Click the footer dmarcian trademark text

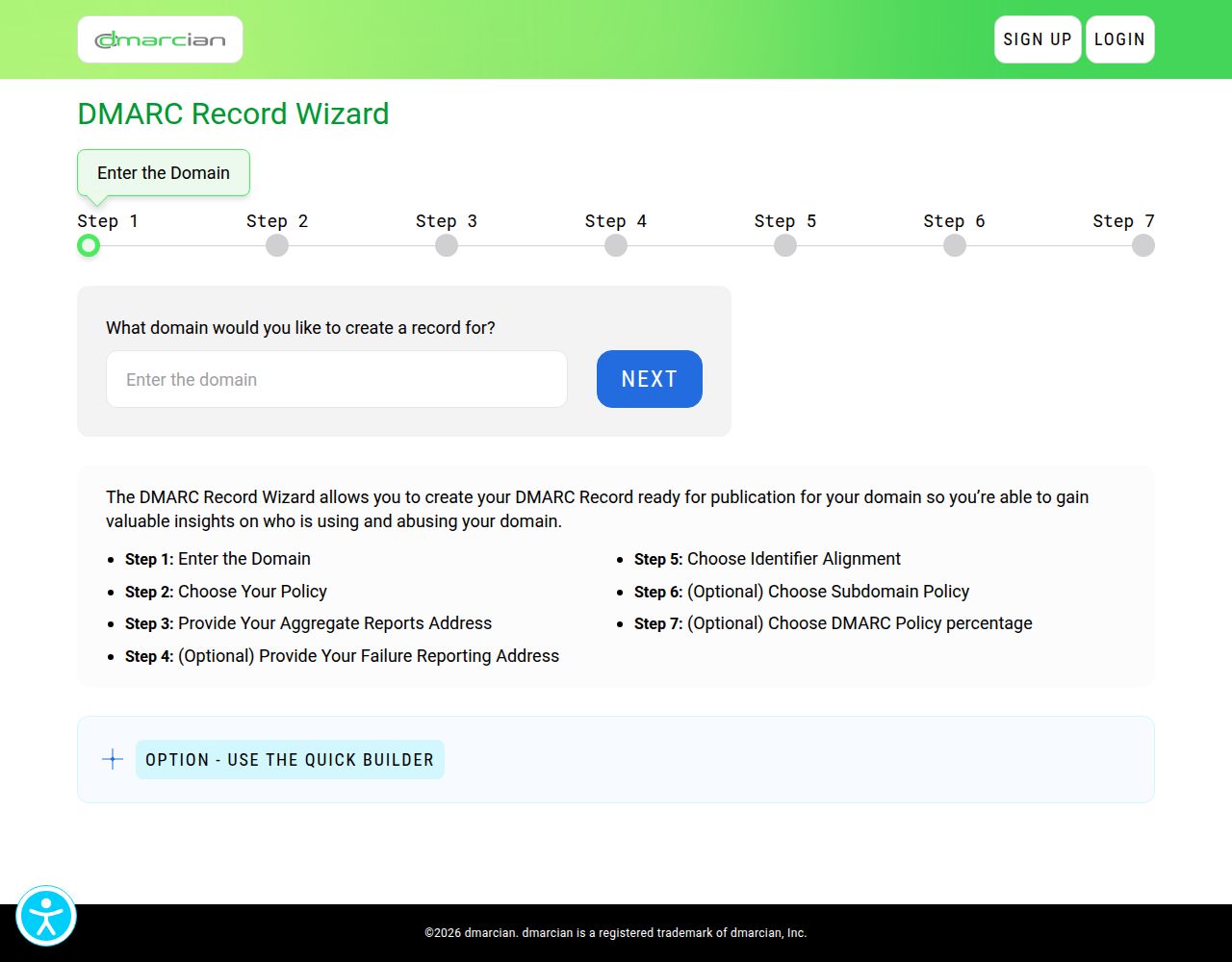point(616,933)
